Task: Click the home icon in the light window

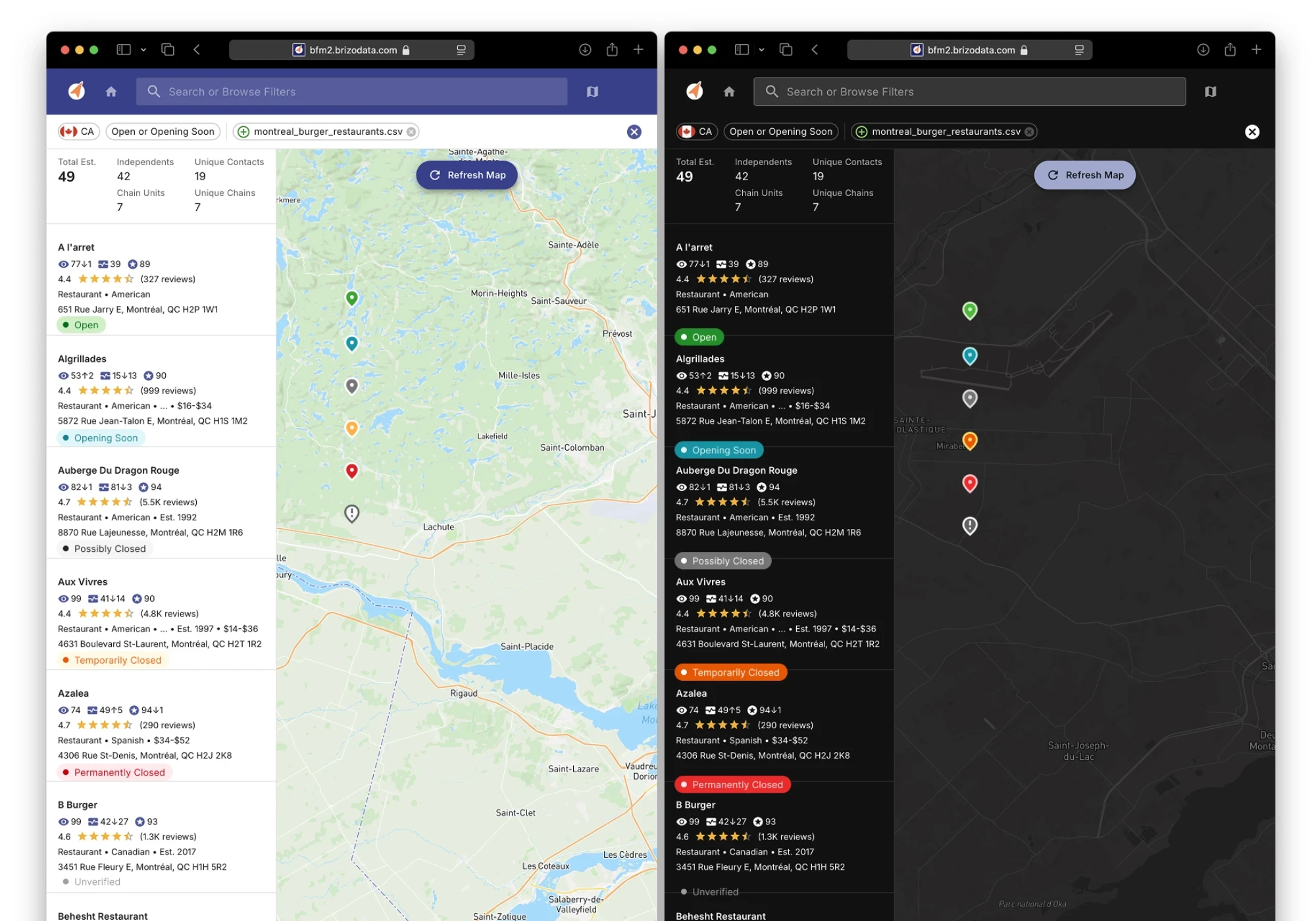Action: pyautogui.click(x=111, y=91)
